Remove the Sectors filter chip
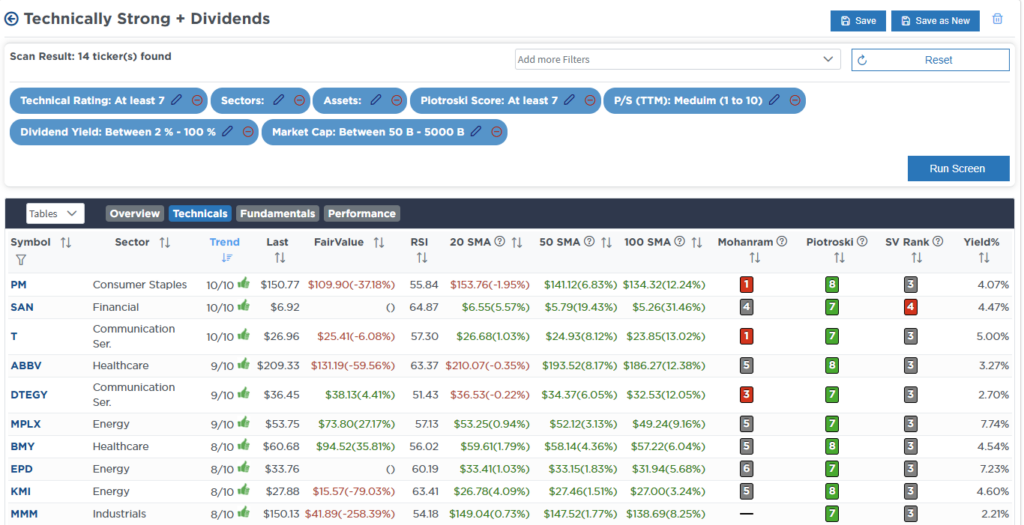This screenshot has height=525, width=1024. pyautogui.click(x=297, y=100)
